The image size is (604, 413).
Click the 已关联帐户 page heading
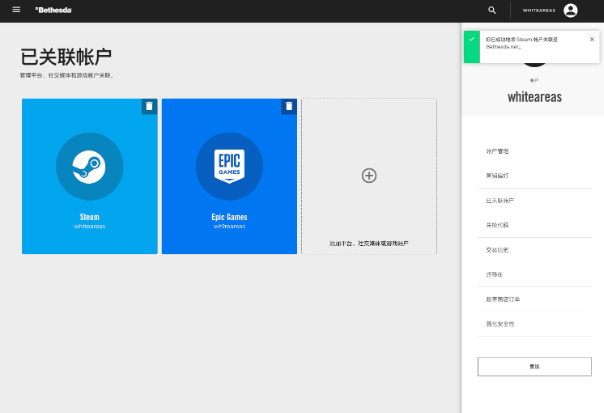coord(66,57)
